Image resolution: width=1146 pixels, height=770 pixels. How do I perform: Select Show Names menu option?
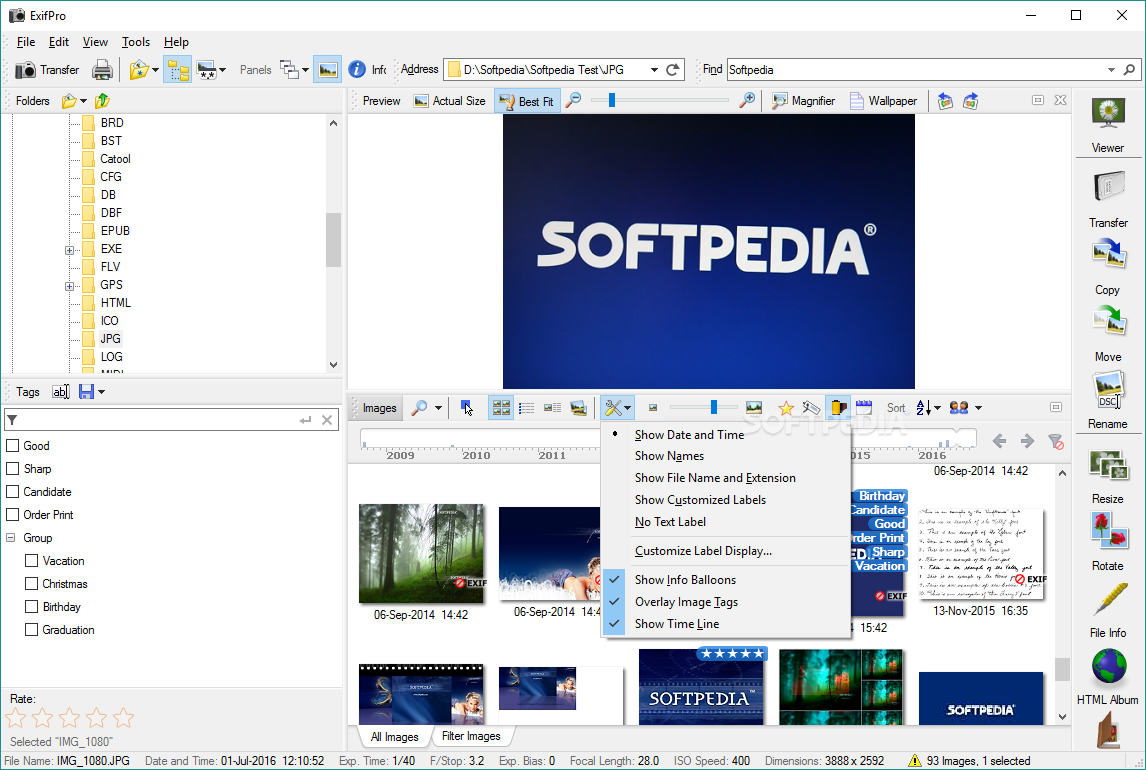pos(726,456)
